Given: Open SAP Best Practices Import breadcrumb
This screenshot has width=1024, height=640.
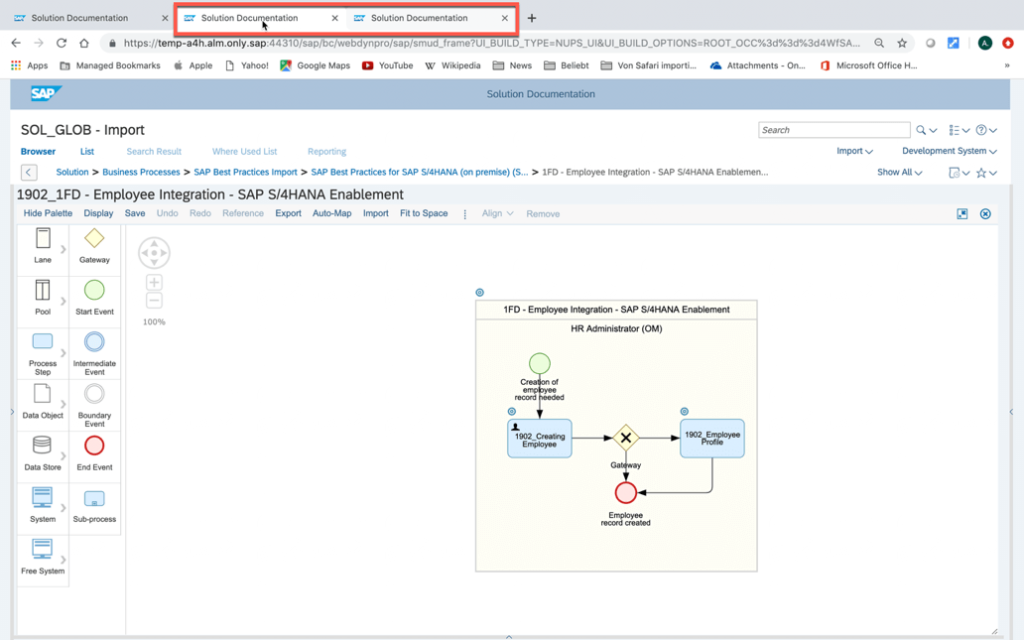Looking at the screenshot, I should tap(245, 172).
